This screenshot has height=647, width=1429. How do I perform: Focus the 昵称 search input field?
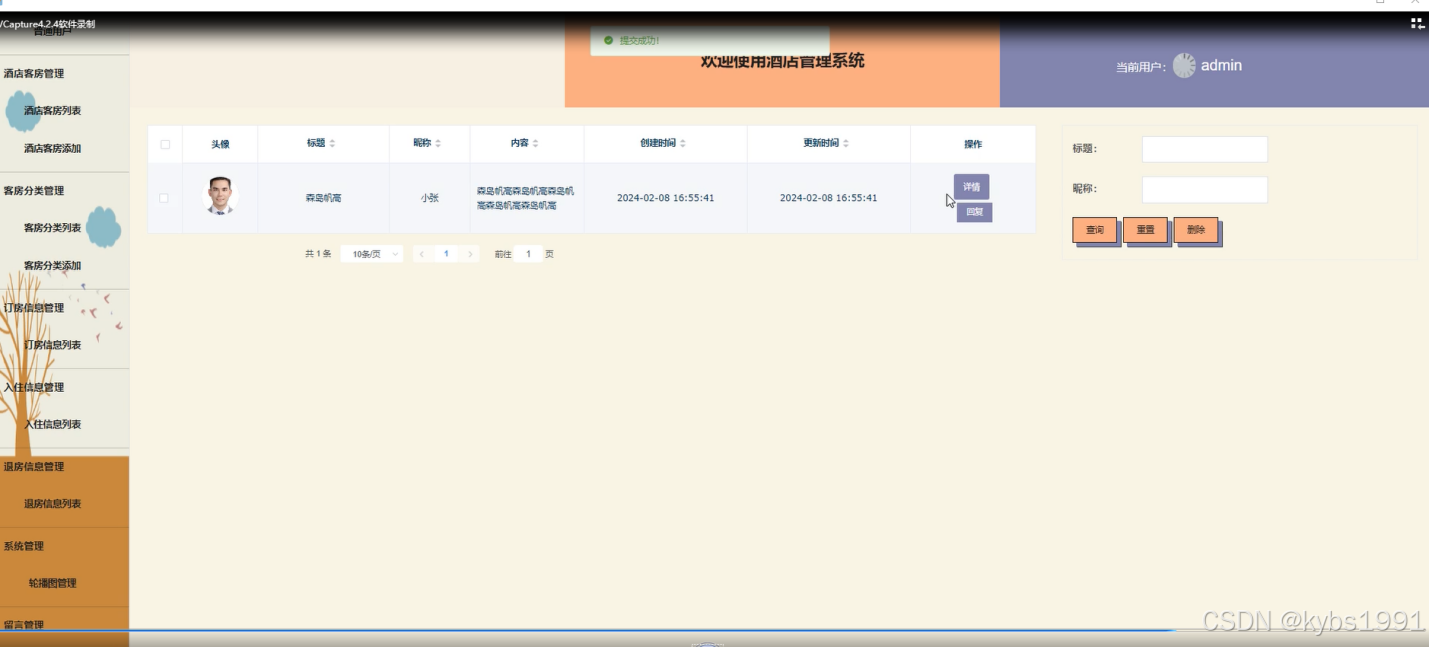tap(1205, 190)
